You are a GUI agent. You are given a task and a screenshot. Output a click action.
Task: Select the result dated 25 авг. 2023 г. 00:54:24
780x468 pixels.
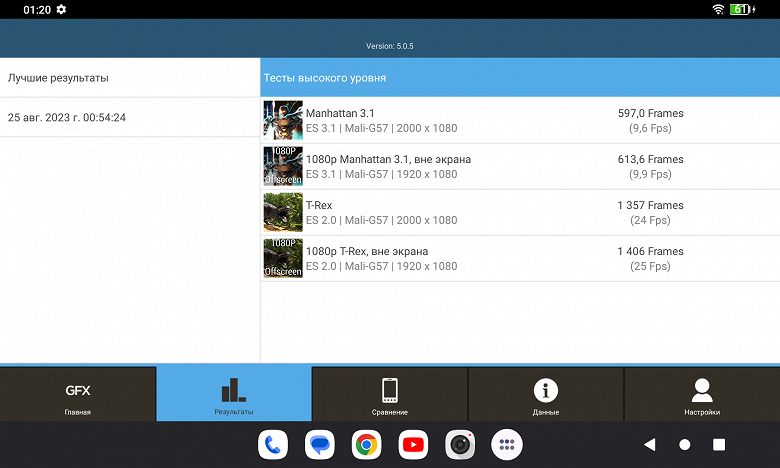pyautogui.click(x=130, y=117)
